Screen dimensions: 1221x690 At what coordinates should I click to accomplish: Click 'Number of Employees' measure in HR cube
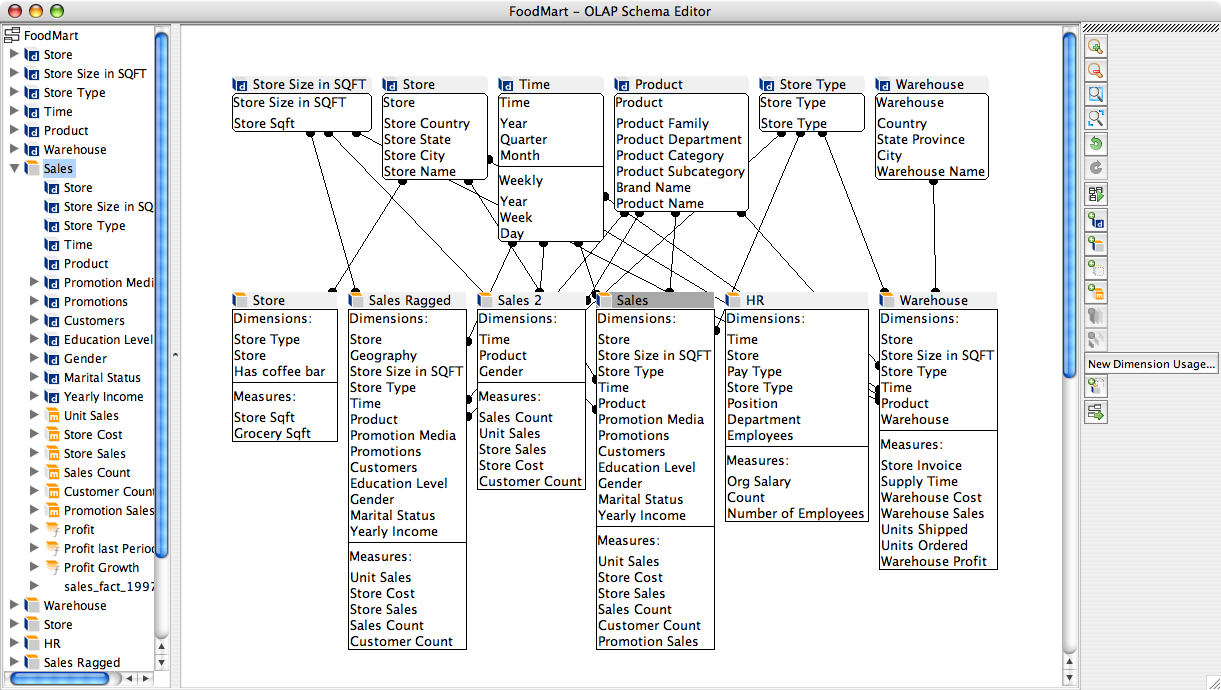pos(795,514)
